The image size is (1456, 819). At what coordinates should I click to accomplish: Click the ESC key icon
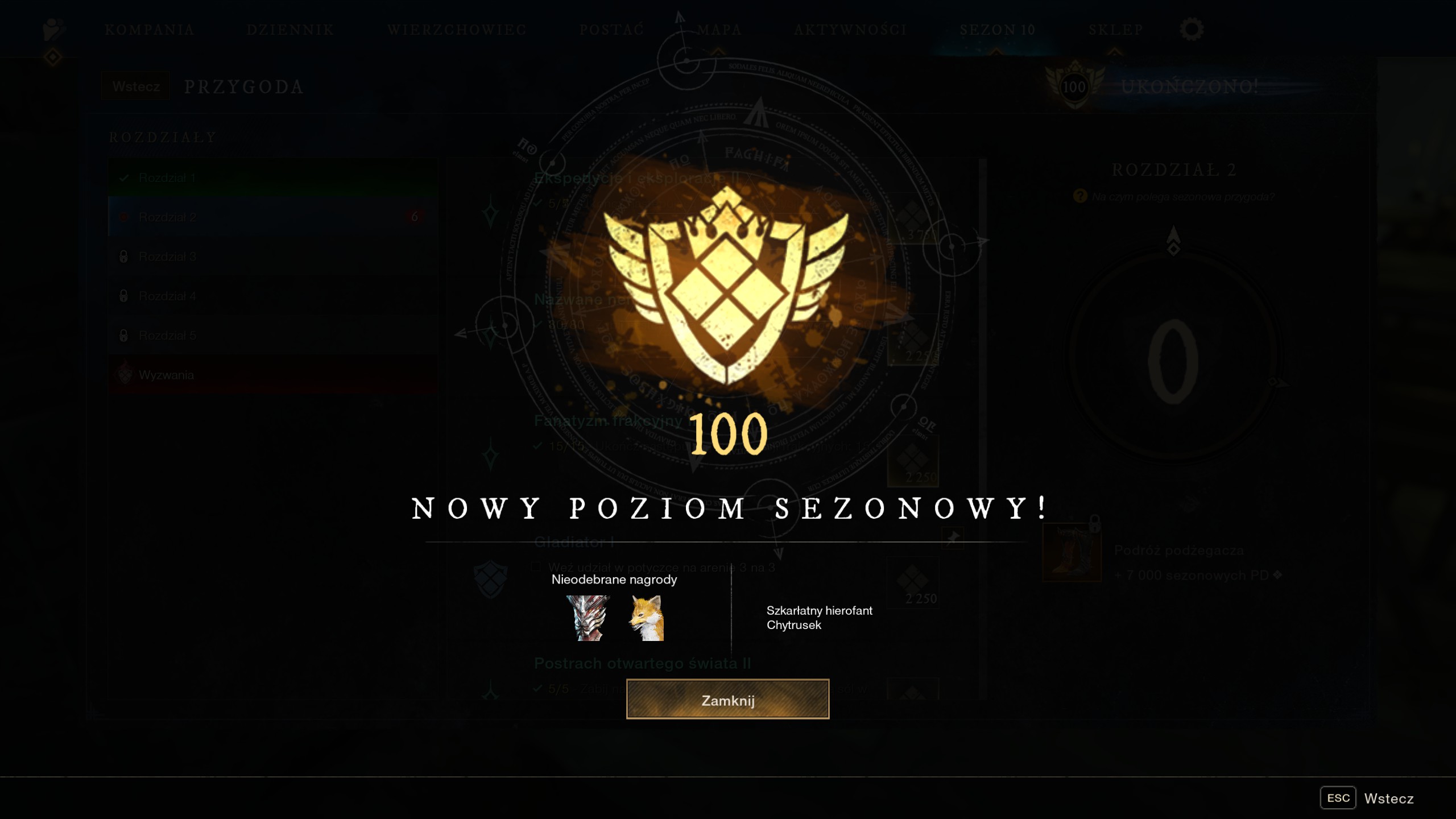click(1338, 798)
